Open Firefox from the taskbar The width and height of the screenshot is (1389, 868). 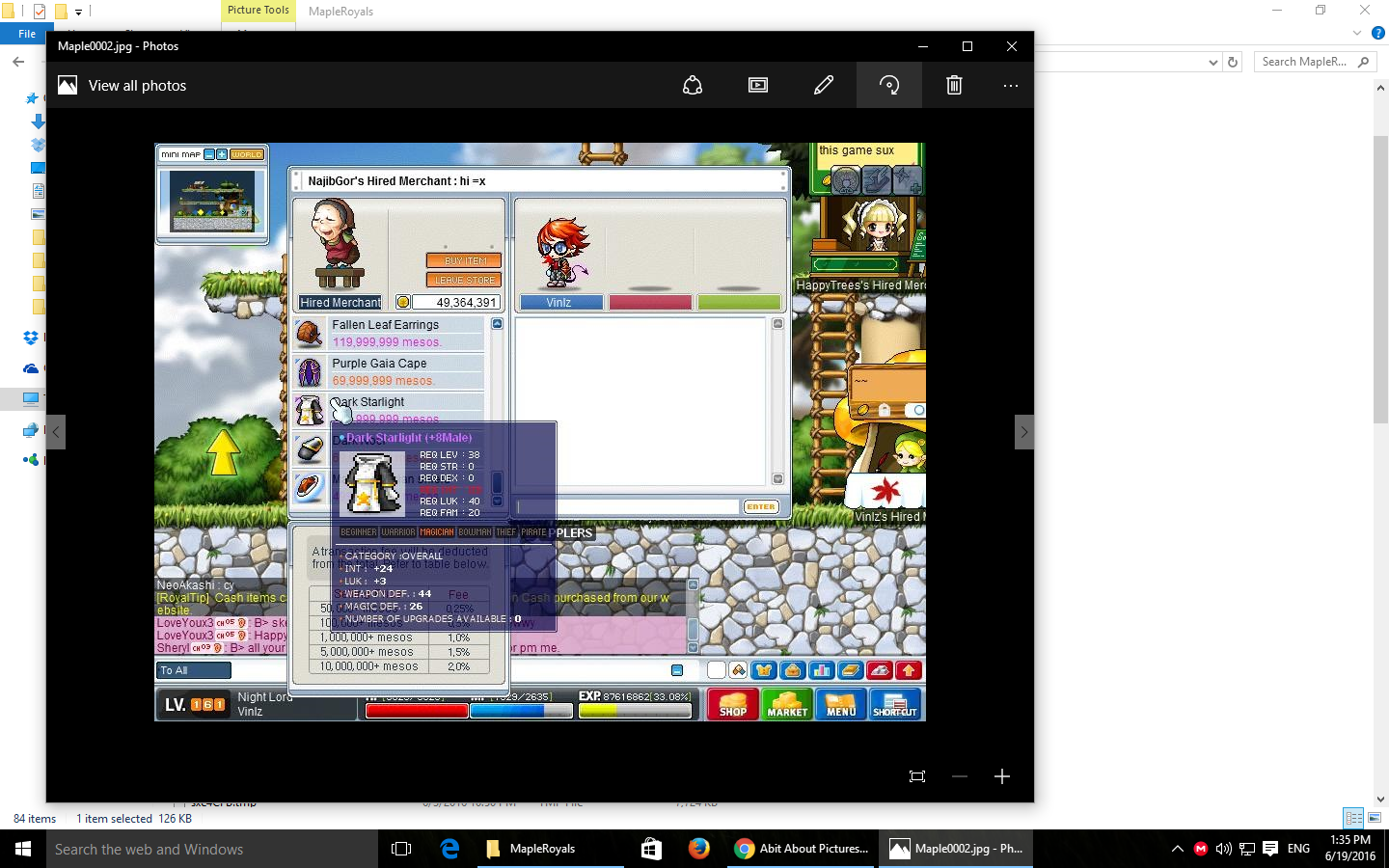(x=699, y=849)
